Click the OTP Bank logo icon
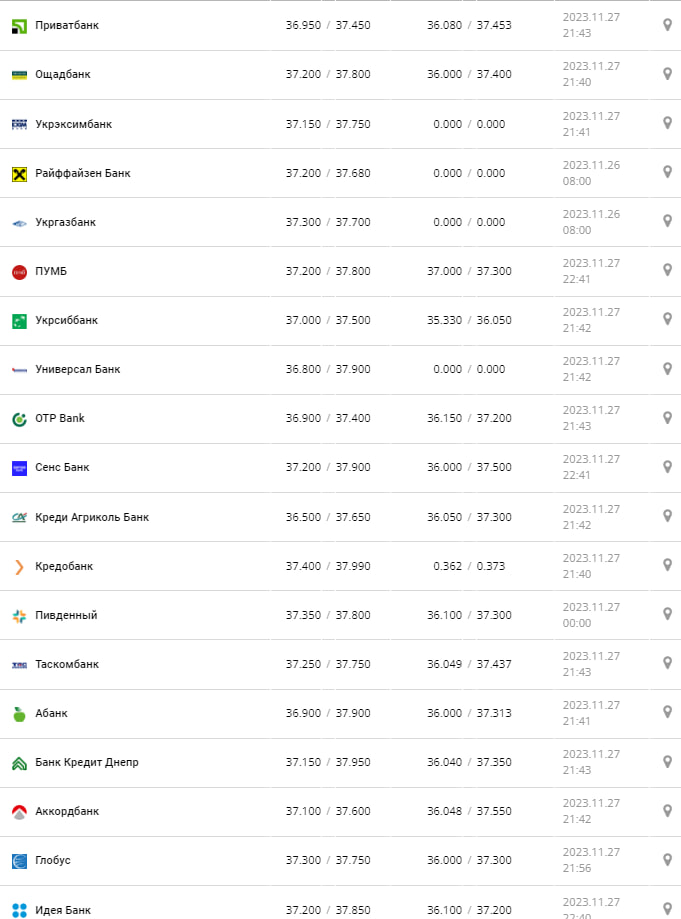 coord(19,419)
